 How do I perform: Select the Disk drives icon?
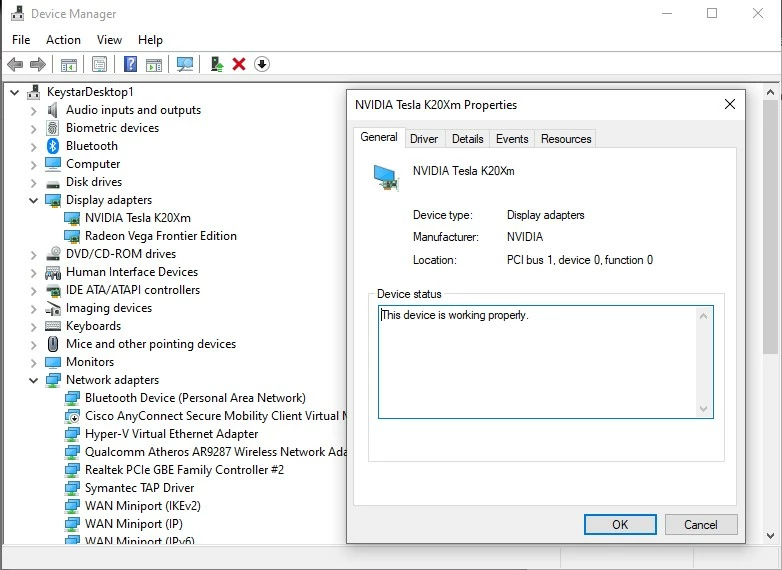(53, 184)
